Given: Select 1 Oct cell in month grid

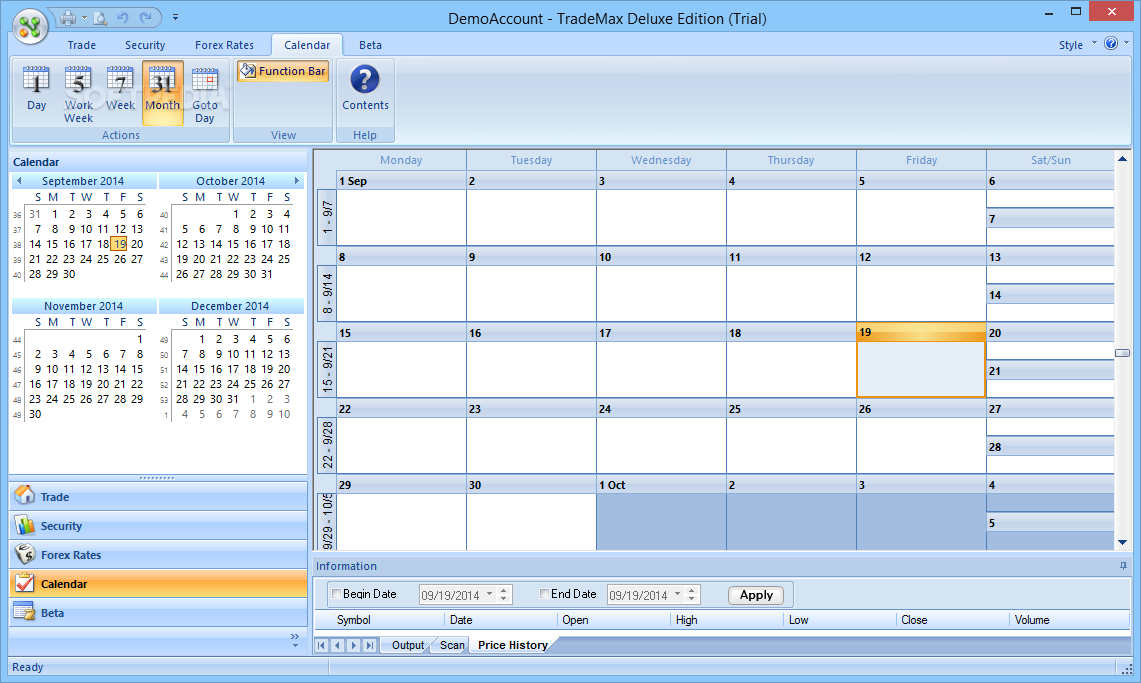Looking at the screenshot, I should click(661, 513).
